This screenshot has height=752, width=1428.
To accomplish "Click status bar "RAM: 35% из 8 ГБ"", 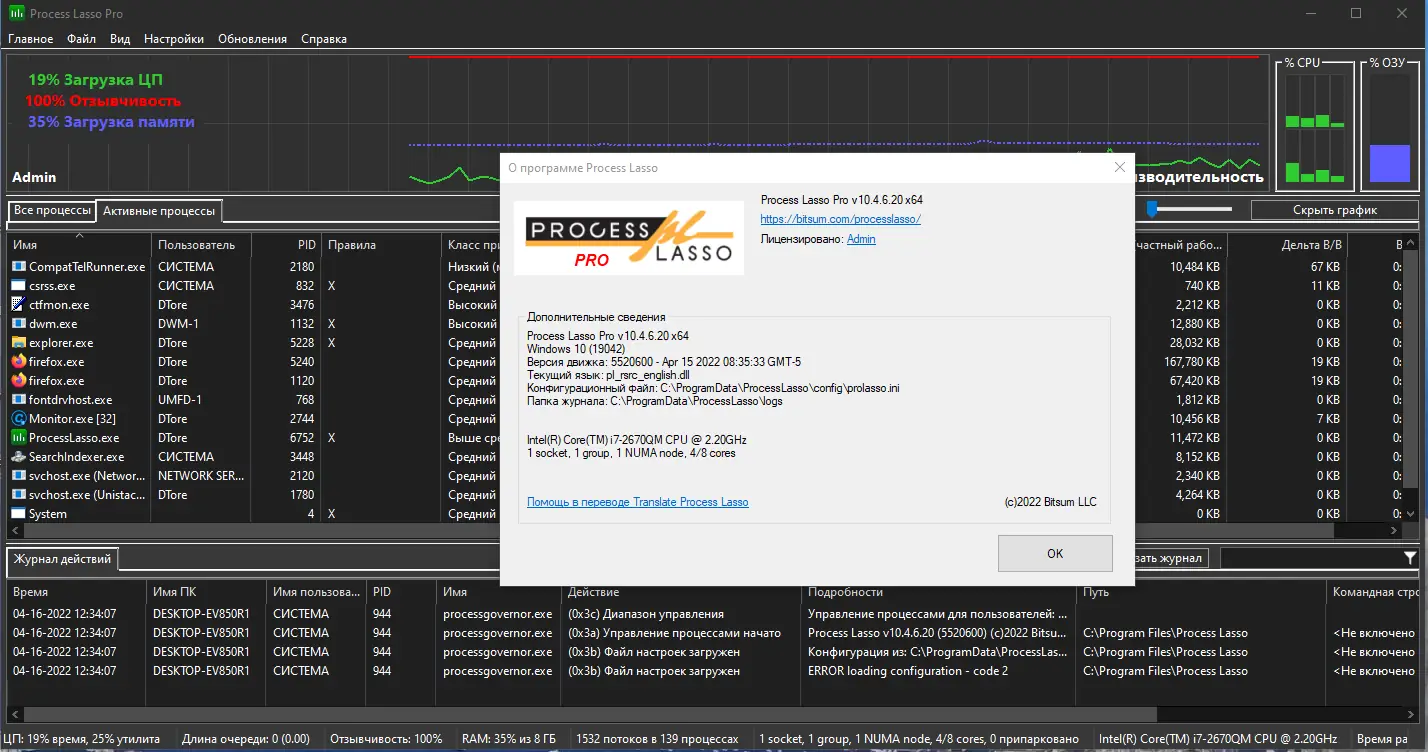I will click(x=510, y=739).
